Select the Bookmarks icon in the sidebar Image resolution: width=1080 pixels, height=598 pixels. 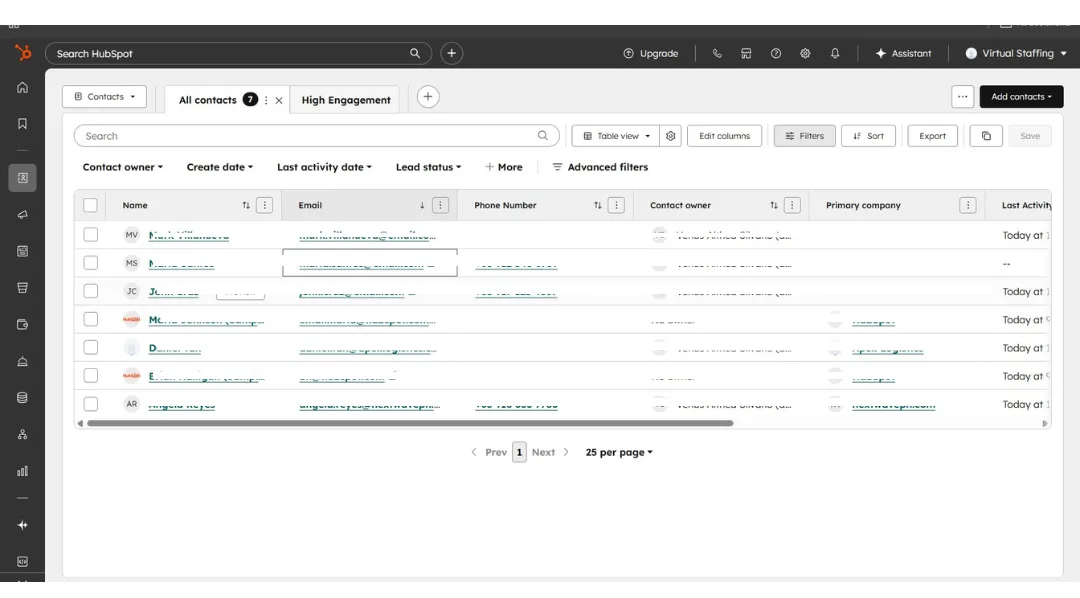tap(22, 123)
